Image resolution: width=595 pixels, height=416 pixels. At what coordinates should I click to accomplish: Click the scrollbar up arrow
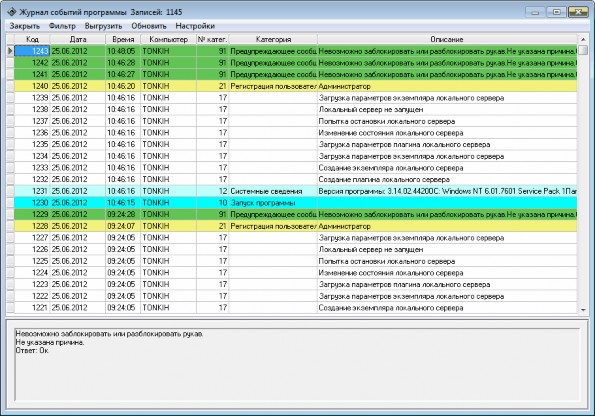pyautogui.click(x=583, y=39)
